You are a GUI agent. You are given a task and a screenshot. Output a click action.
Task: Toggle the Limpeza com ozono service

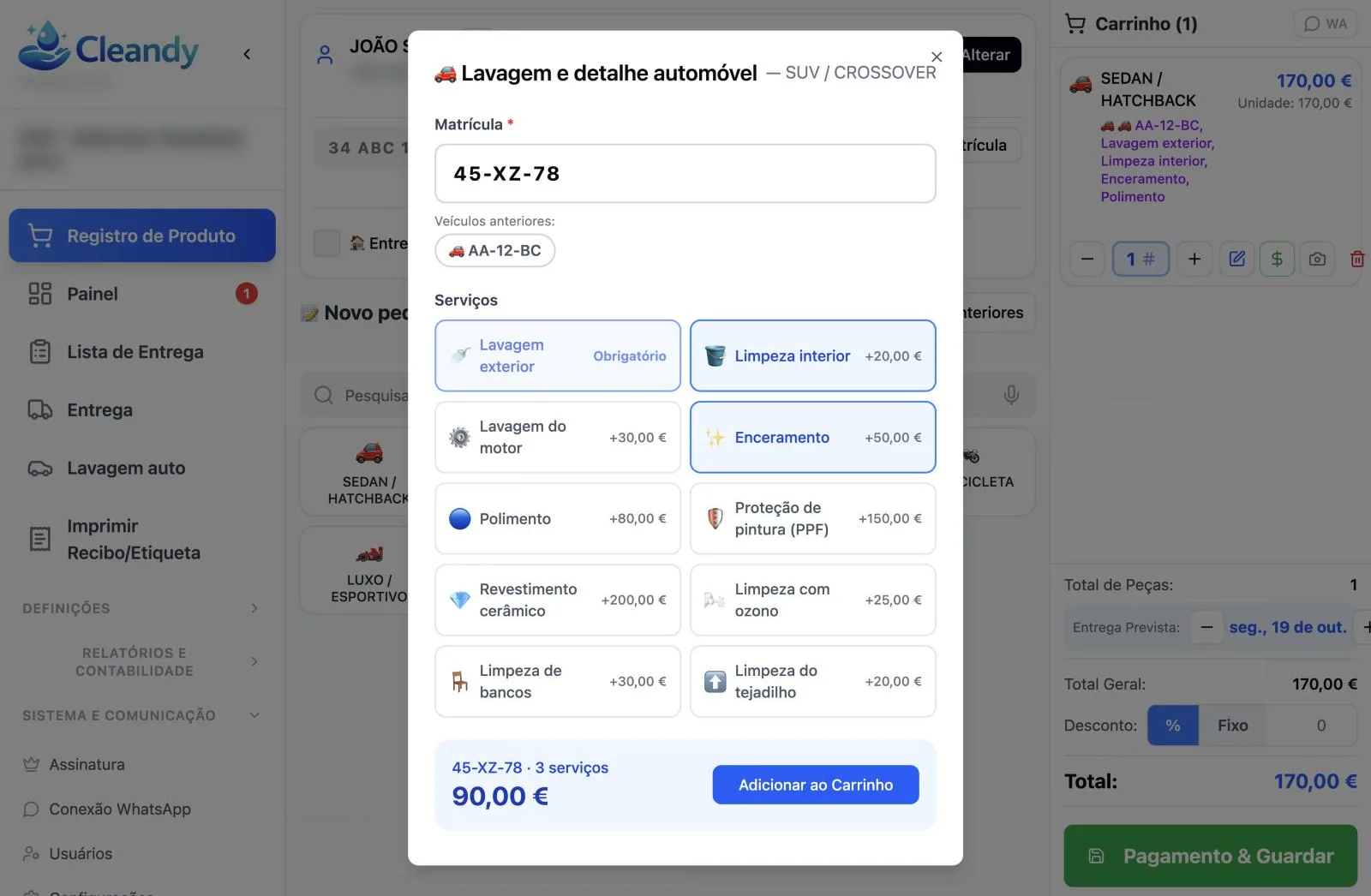pos(812,600)
